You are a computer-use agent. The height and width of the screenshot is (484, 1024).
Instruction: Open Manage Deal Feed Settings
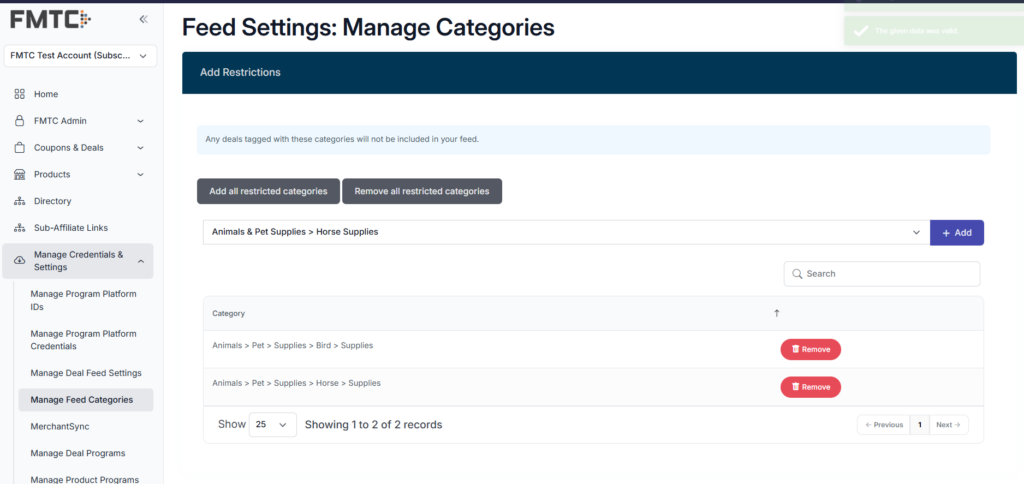(85, 373)
